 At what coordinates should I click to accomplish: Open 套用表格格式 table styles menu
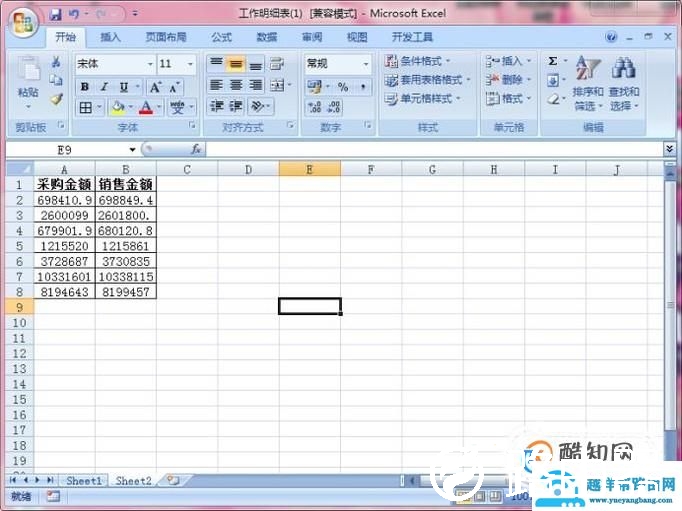[x=428, y=80]
